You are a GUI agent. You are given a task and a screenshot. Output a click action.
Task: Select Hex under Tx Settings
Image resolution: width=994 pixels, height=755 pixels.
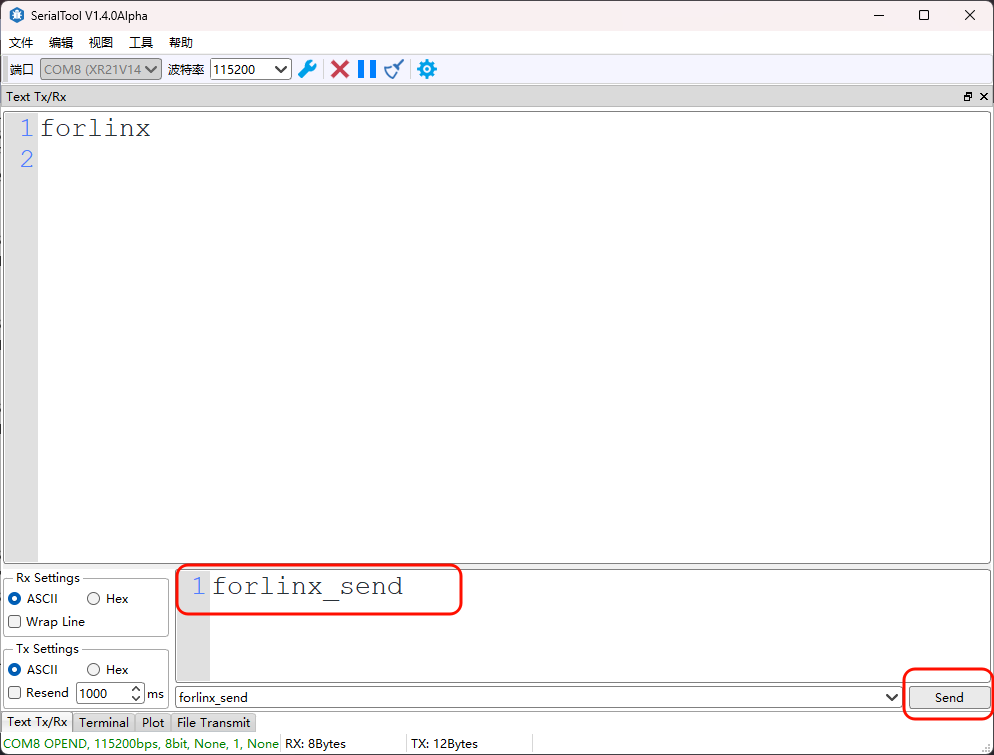(x=94, y=670)
